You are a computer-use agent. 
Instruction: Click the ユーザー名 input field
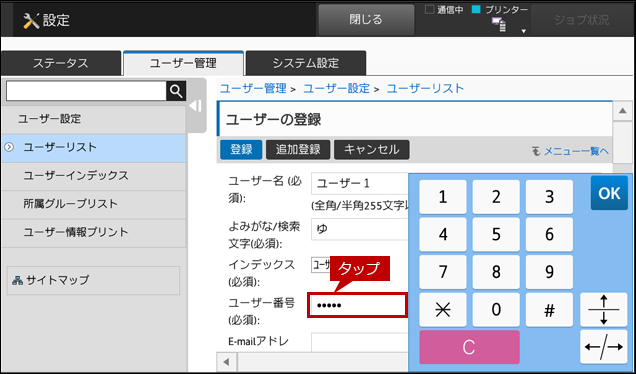pyautogui.click(x=360, y=183)
